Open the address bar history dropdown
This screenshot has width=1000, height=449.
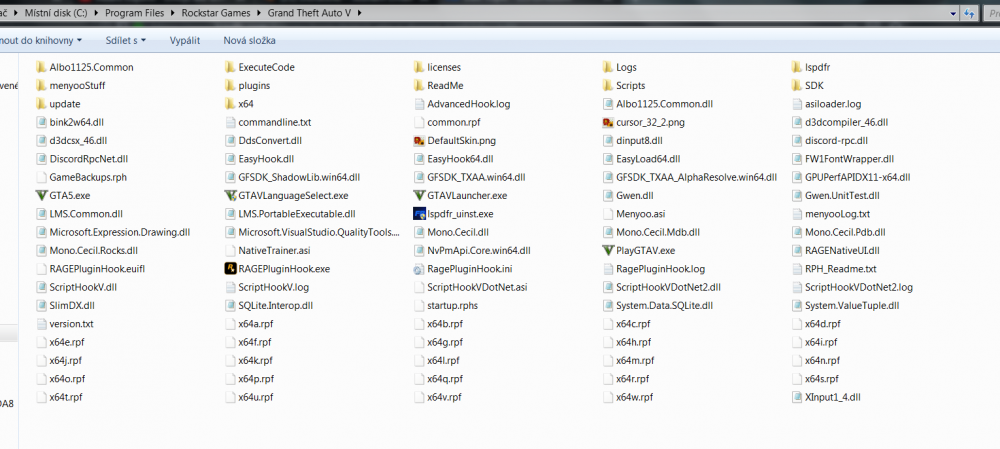953,13
